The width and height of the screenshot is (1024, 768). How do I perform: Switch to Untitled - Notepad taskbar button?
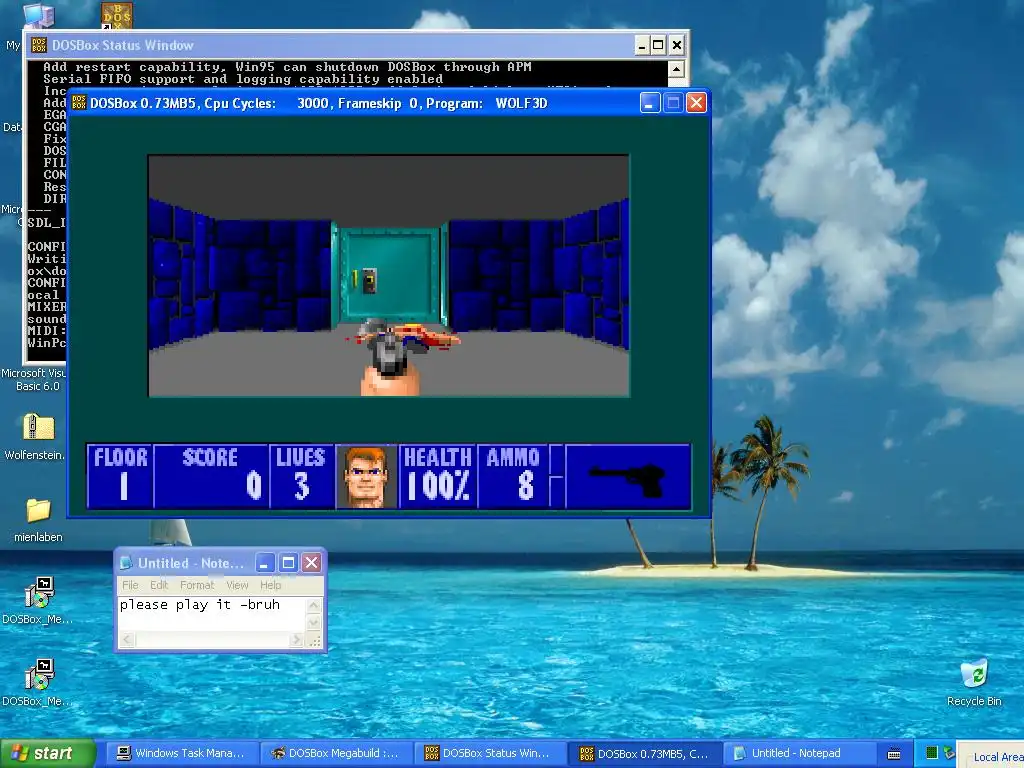[x=799, y=754]
